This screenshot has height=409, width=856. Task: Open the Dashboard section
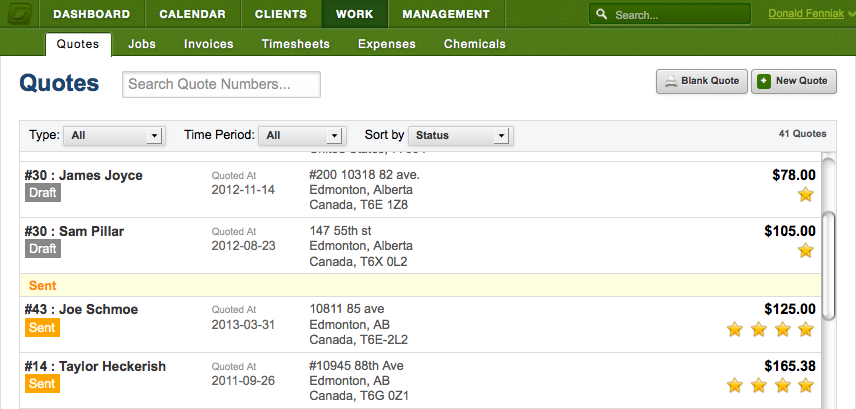pos(92,14)
